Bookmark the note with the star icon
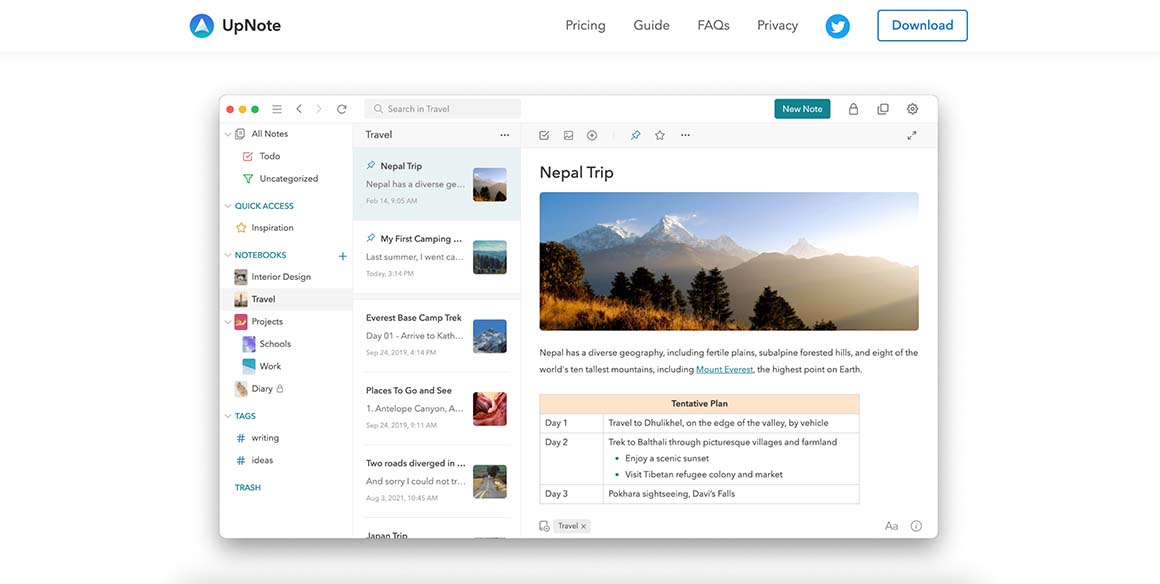The image size is (1160, 584). click(x=660, y=135)
